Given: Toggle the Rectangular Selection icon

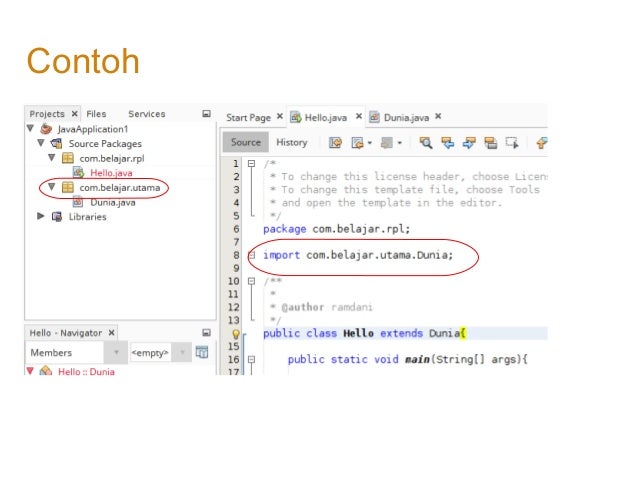Looking at the screenshot, I should pyautogui.click(x=512, y=143).
